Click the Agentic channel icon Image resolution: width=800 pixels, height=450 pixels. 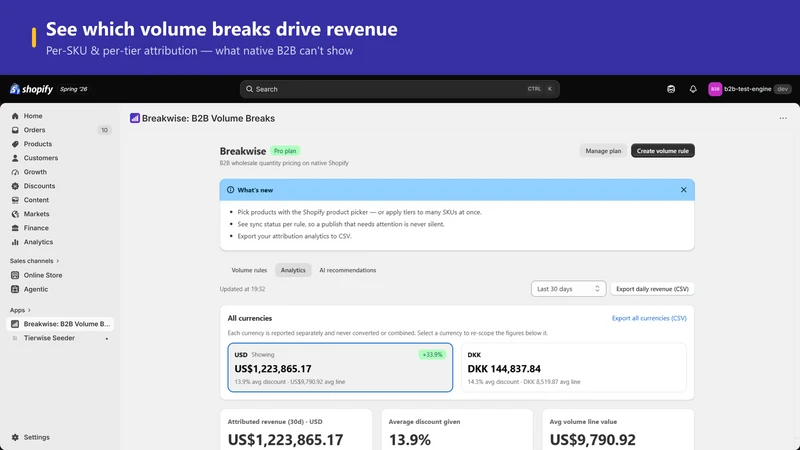click(x=15, y=289)
